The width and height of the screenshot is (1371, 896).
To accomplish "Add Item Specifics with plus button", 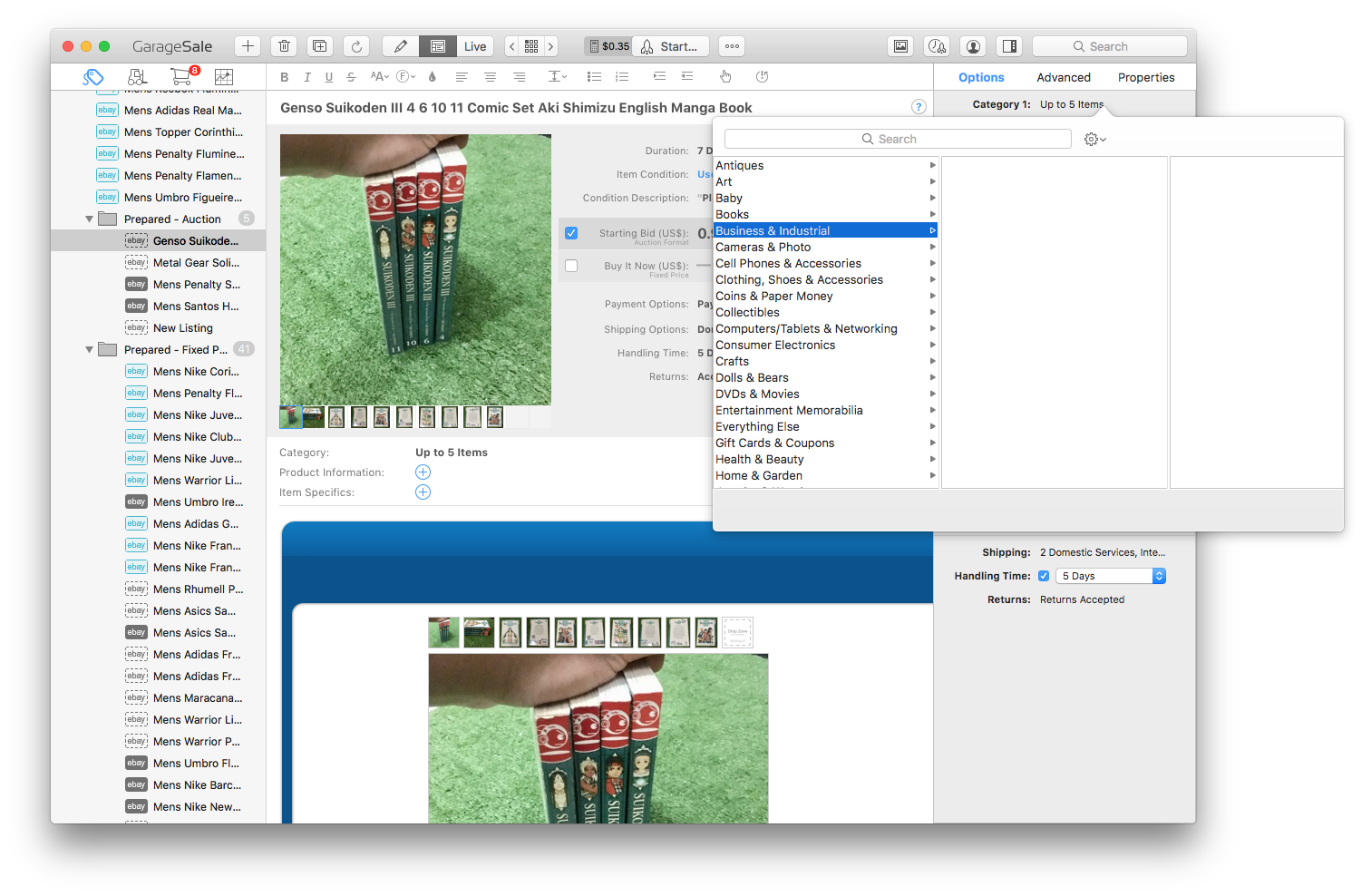I will pos(423,492).
